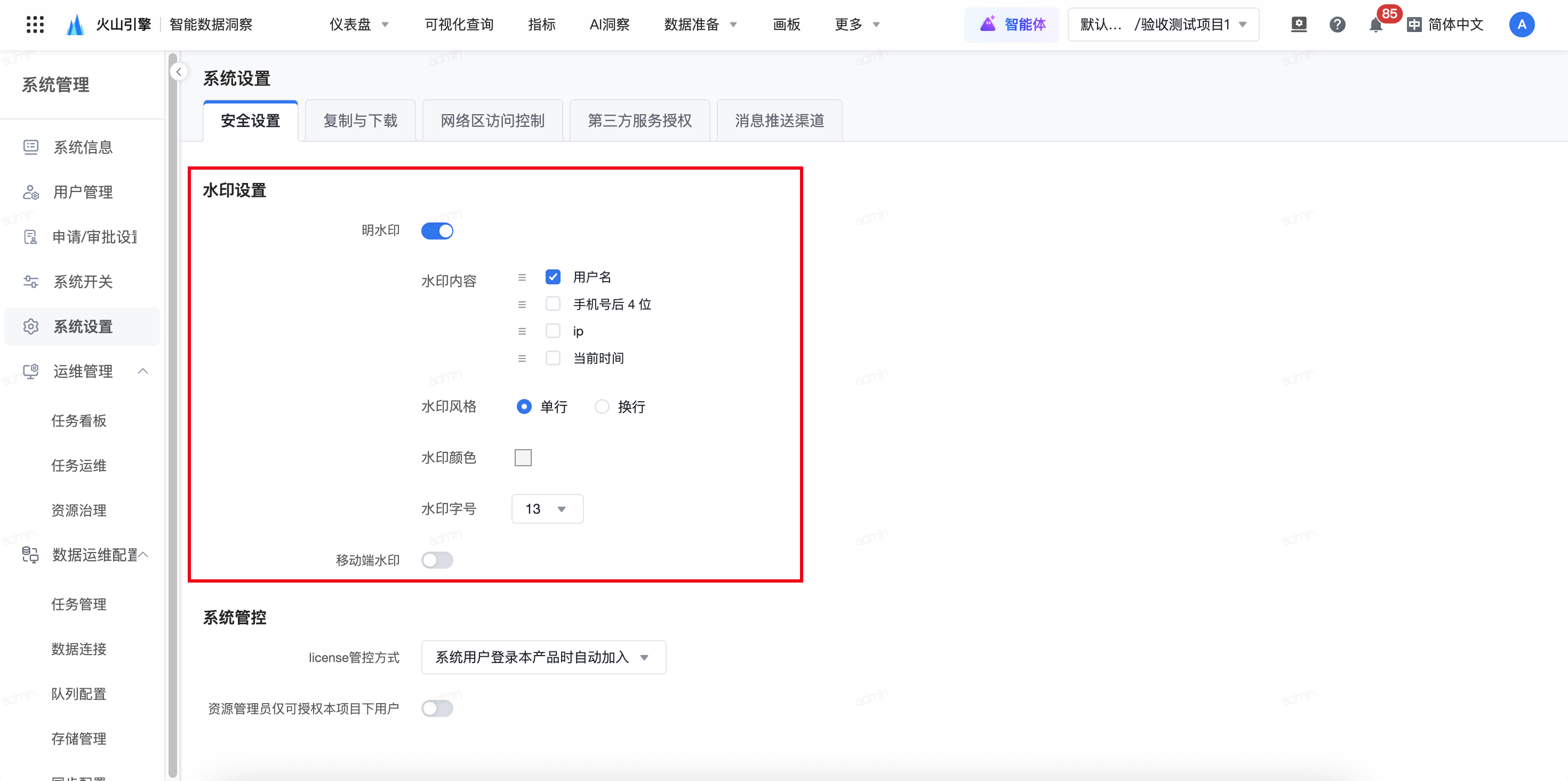1568x781 pixels.
Task: Open the user avatar menu
Action: click(1521, 25)
